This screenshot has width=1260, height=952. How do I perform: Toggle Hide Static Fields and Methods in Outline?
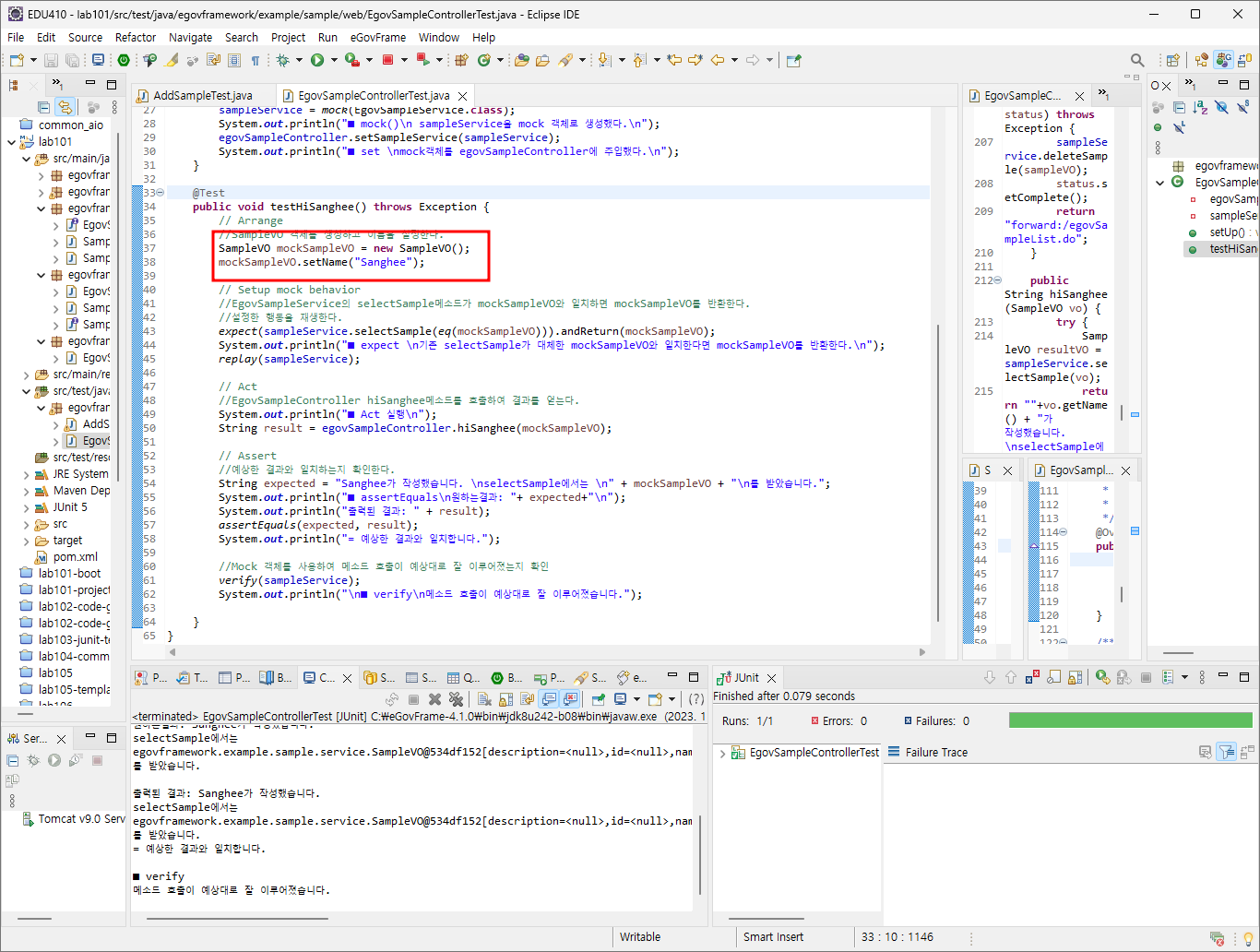(1242, 107)
